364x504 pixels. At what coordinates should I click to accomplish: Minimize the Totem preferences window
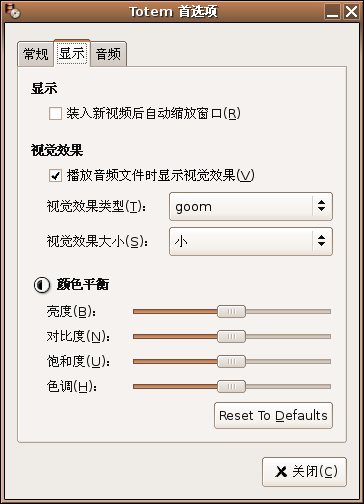point(332,12)
